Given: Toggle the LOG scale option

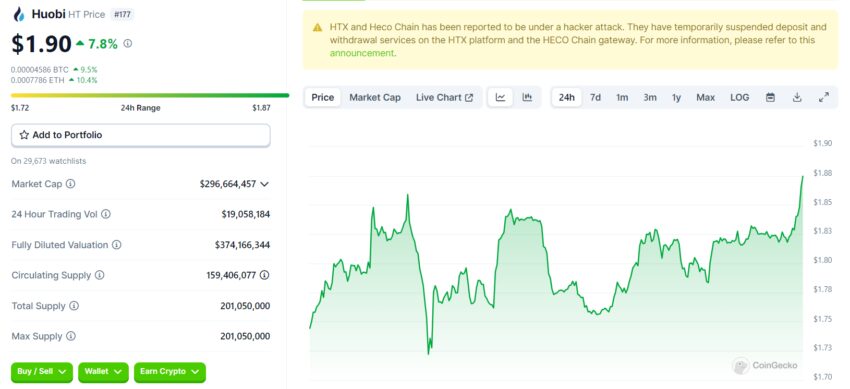Looking at the screenshot, I should click(x=739, y=98).
